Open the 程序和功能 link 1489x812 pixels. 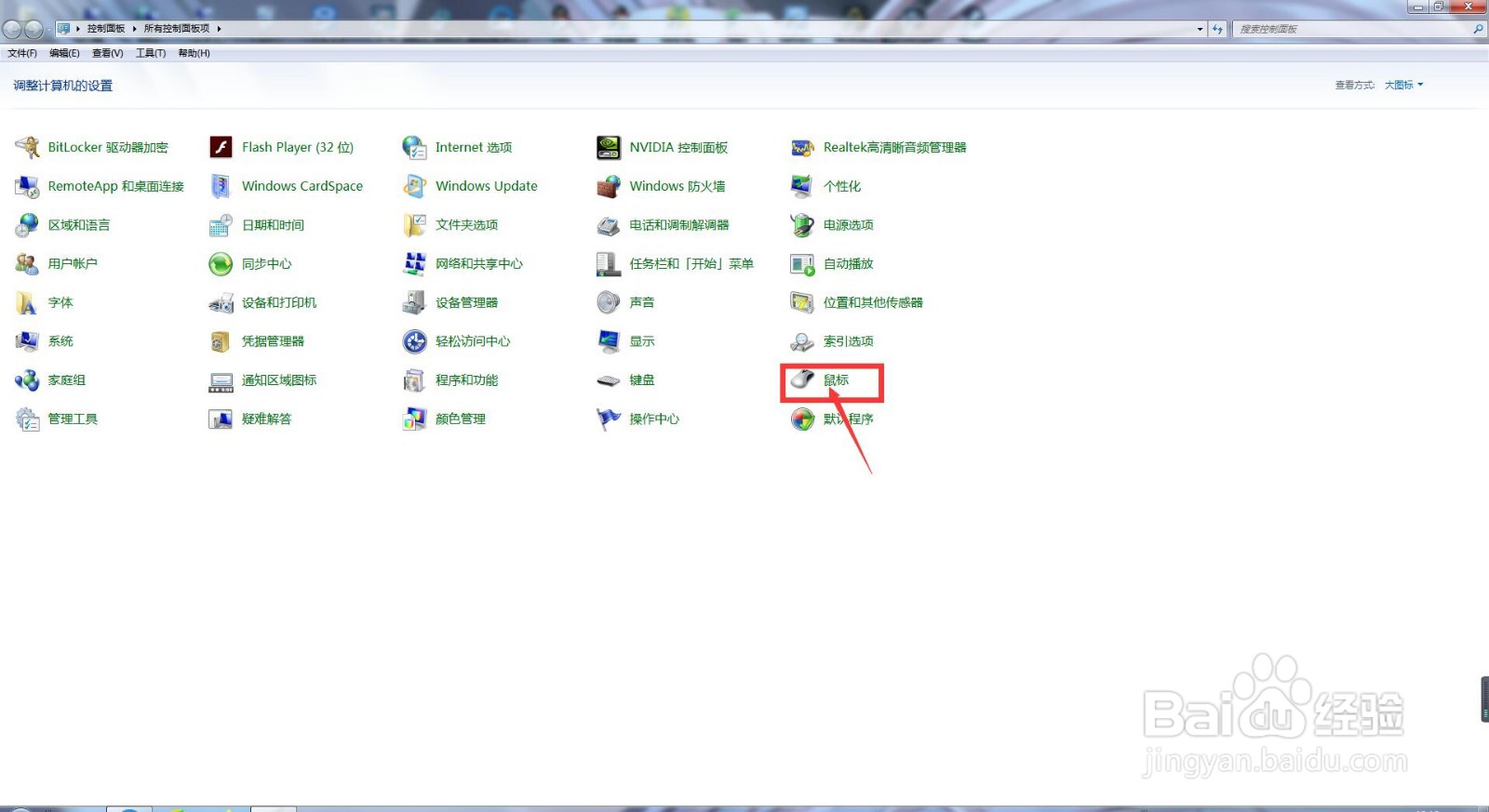(x=466, y=380)
